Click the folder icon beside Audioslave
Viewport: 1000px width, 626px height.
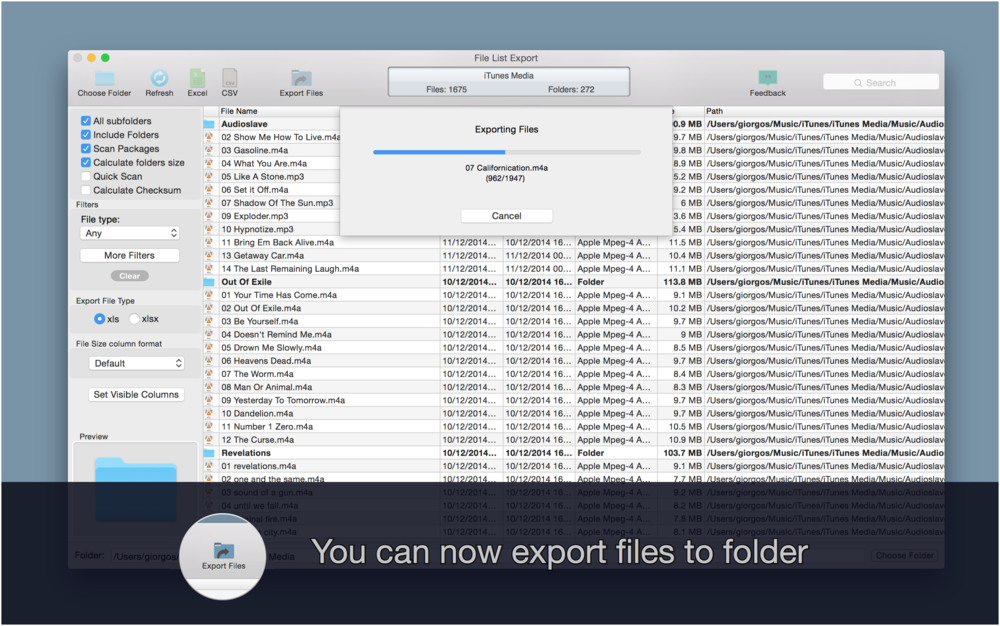207,122
